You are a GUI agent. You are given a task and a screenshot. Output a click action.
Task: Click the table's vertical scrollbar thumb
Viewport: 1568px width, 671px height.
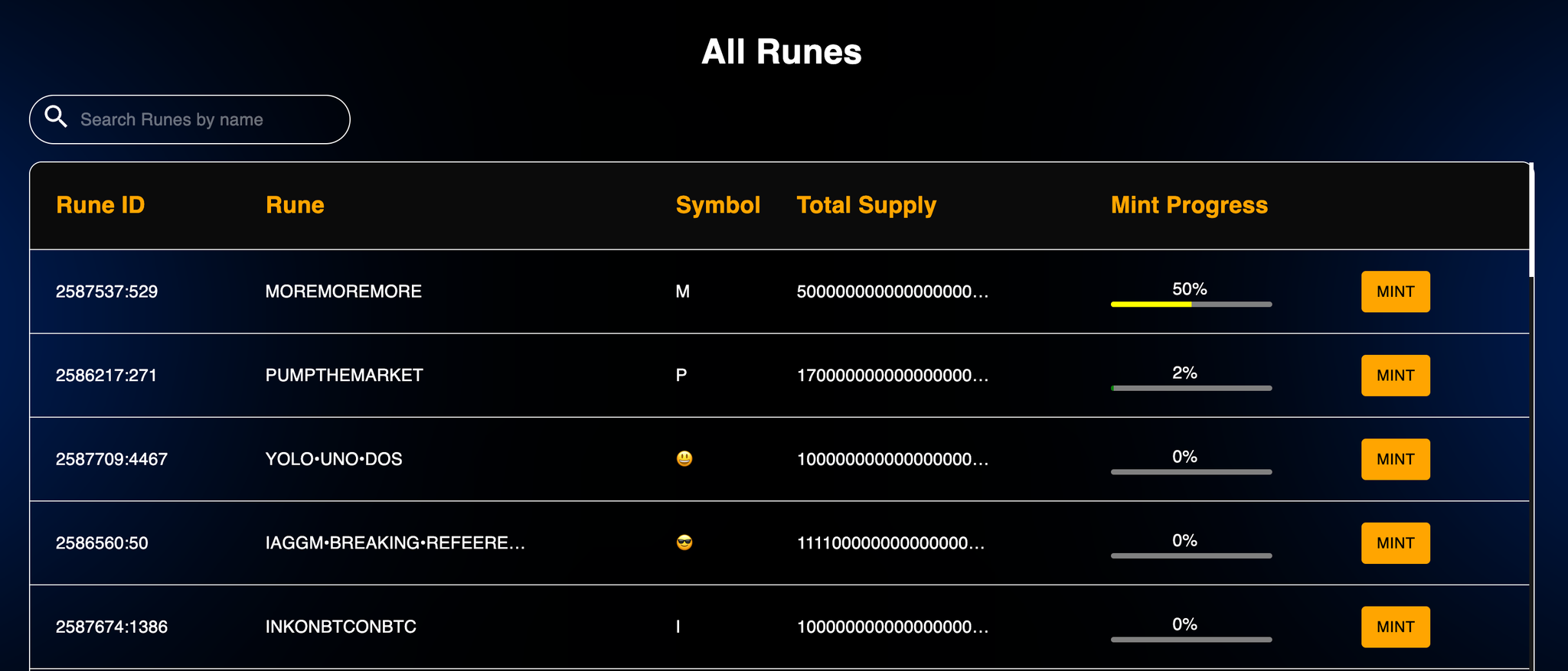1531,220
